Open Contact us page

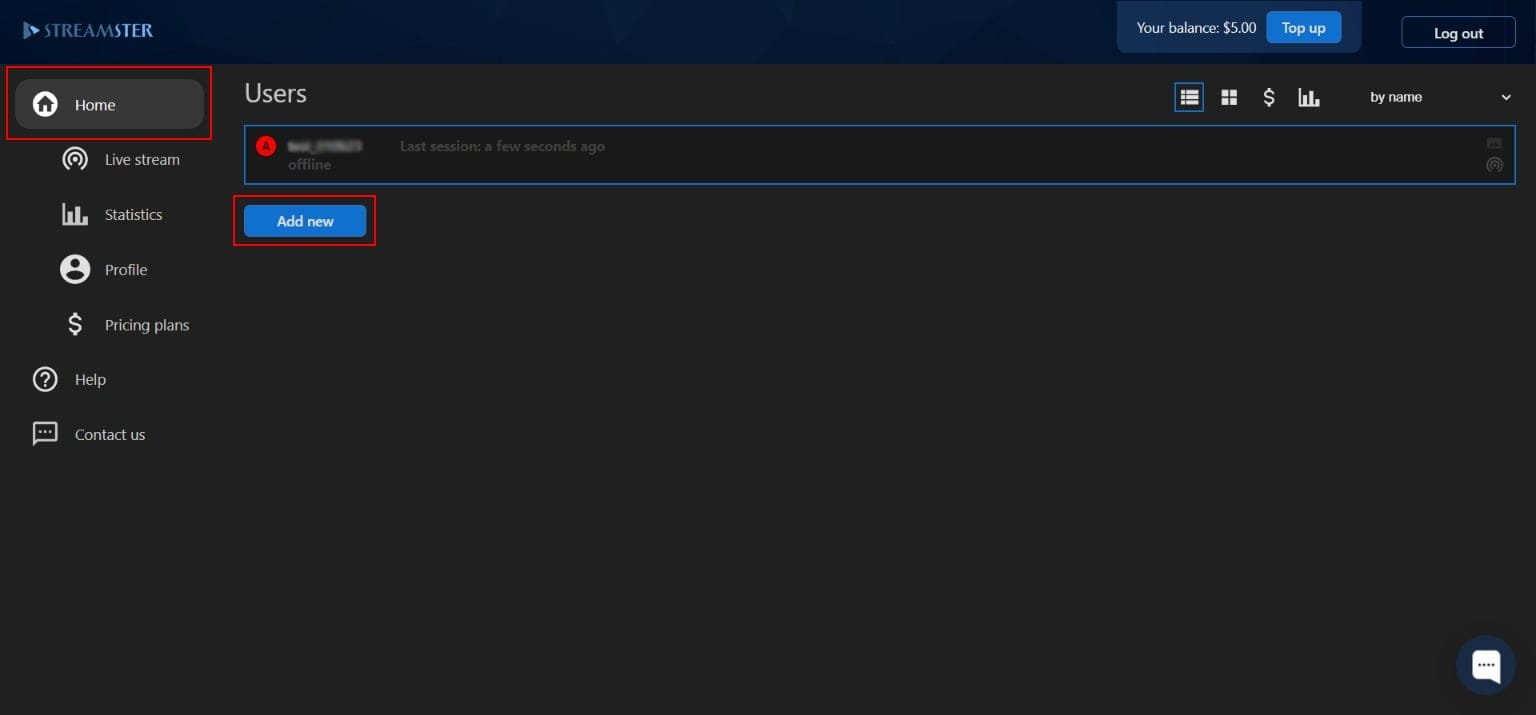109,434
